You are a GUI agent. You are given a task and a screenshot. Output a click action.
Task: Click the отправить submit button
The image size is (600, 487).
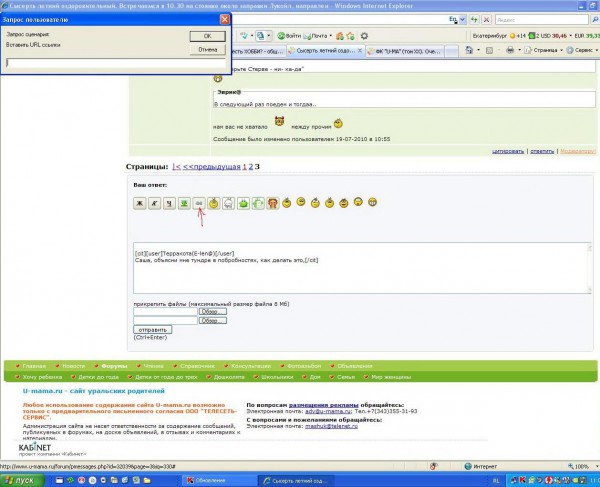150,329
